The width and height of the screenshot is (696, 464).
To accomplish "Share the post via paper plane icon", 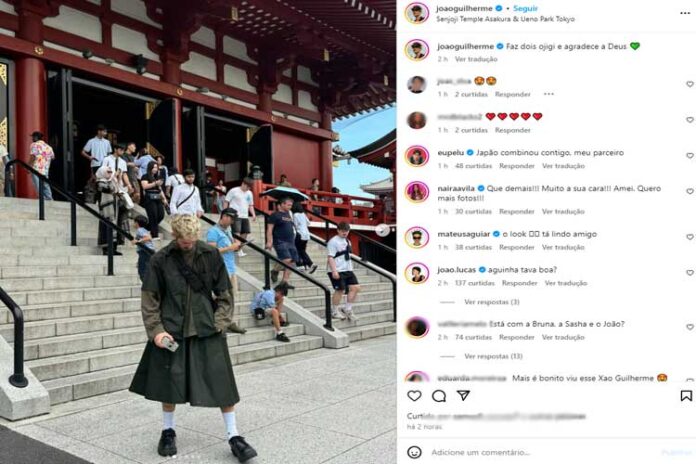I will (x=463, y=395).
